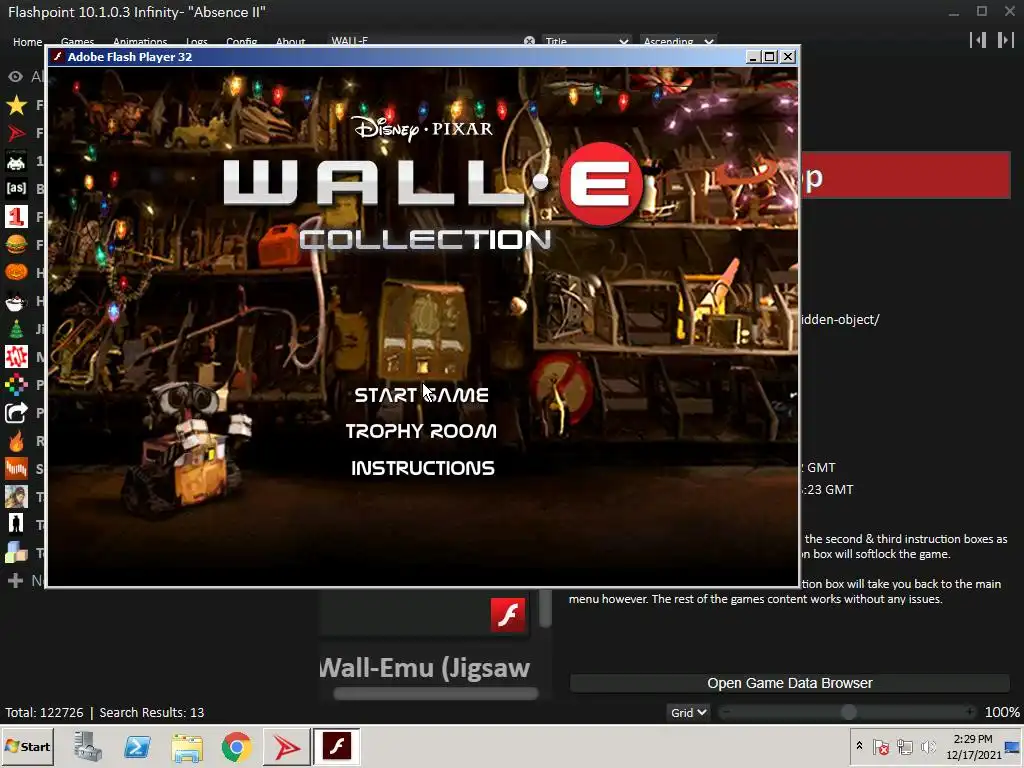
Task: Click the Total: 122726 status text
Action: coord(44,712)
